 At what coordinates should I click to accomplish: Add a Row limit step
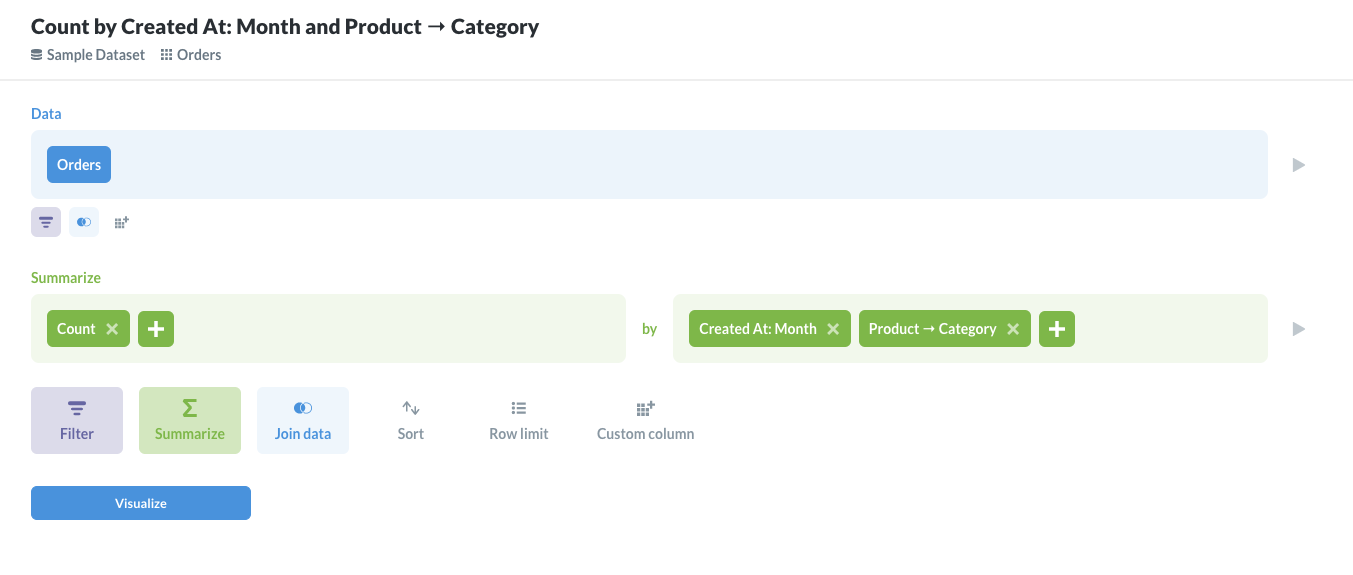pos(519,420)
